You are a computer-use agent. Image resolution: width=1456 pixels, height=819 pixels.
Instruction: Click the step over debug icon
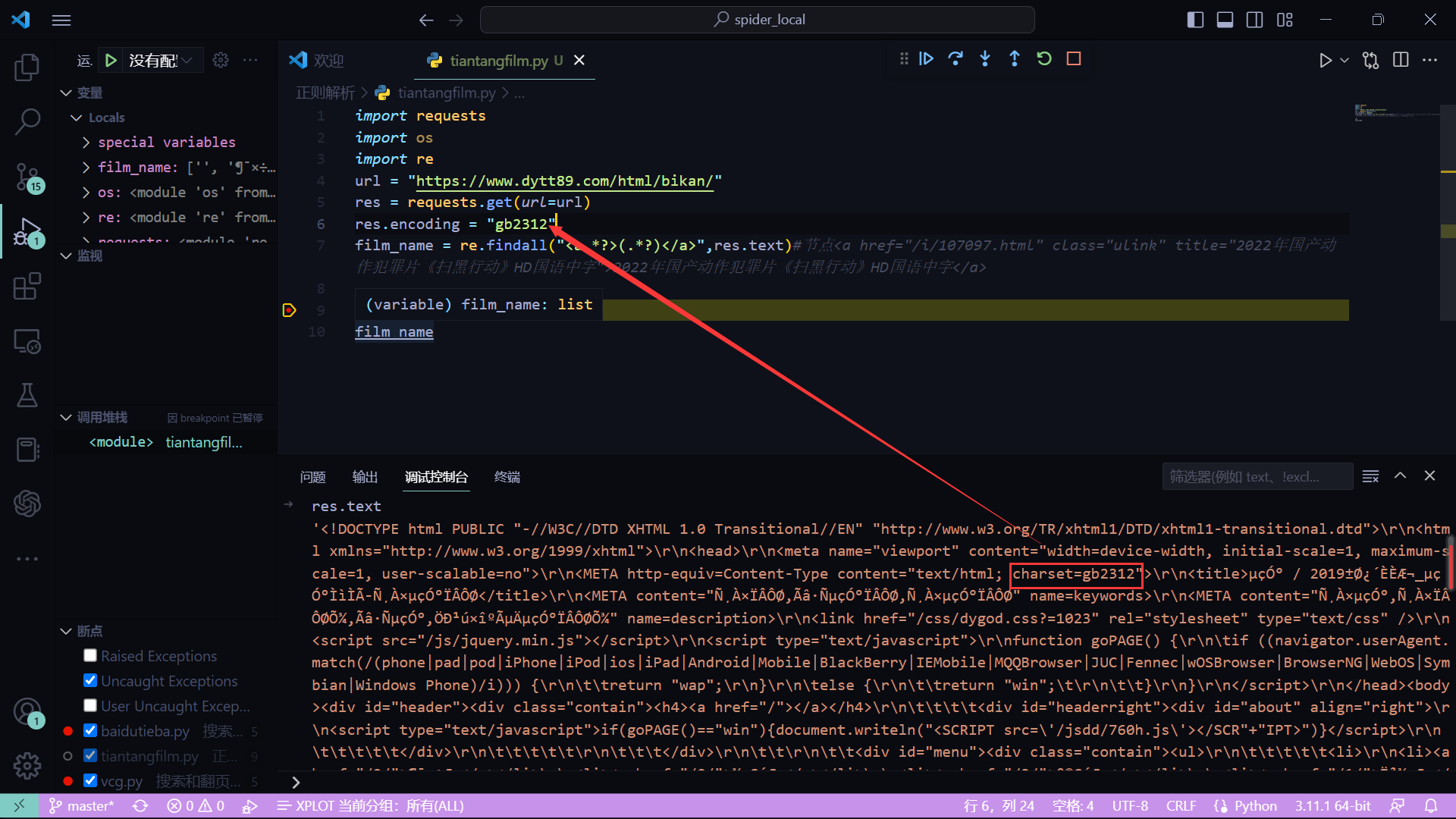coord(956,58)
